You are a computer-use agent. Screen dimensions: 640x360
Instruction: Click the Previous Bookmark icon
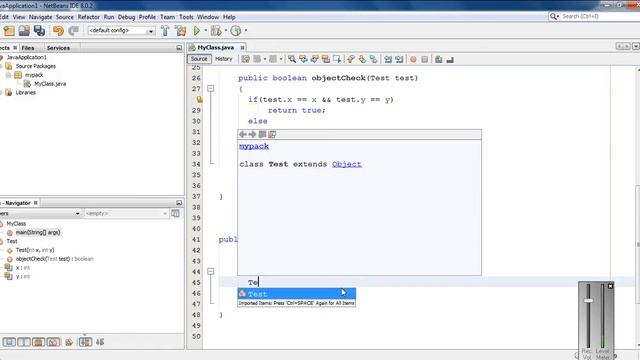[351, 59]
